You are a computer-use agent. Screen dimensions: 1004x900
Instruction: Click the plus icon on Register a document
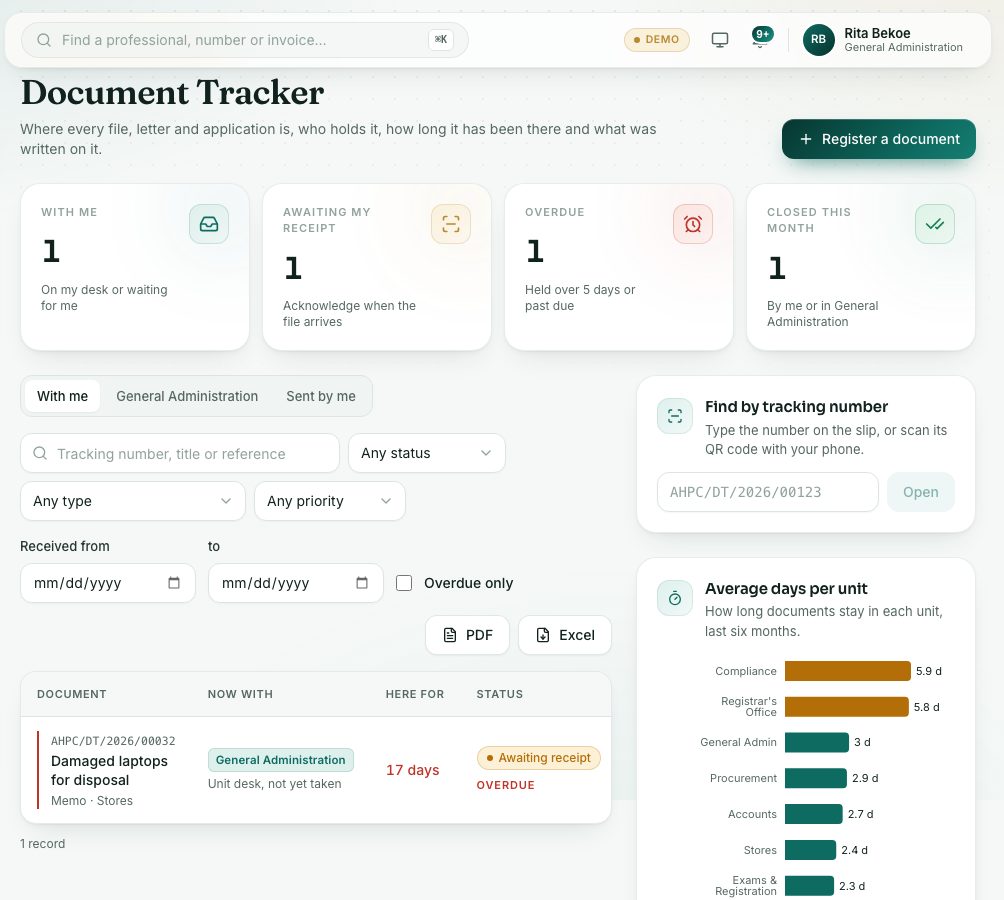click(x=806, y=139)
